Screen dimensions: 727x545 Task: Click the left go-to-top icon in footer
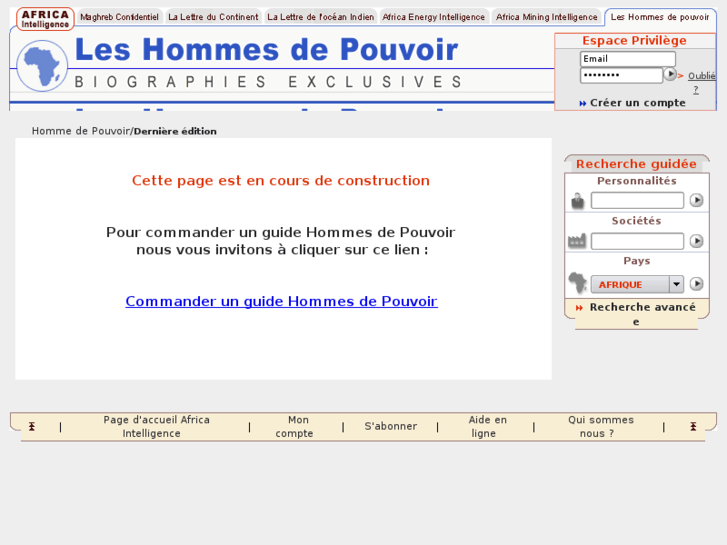(32, 426)
